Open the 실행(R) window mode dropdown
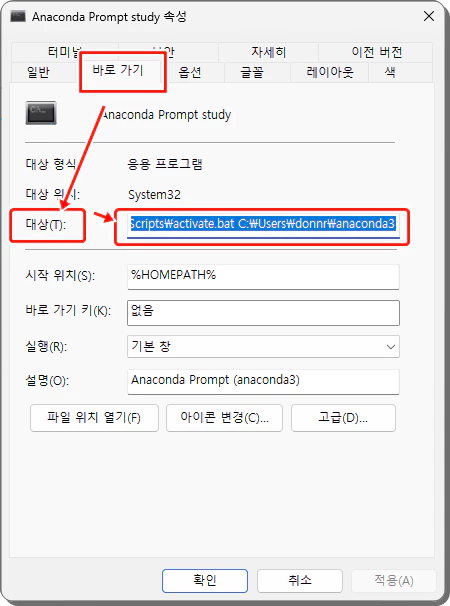 coord(263,346)
